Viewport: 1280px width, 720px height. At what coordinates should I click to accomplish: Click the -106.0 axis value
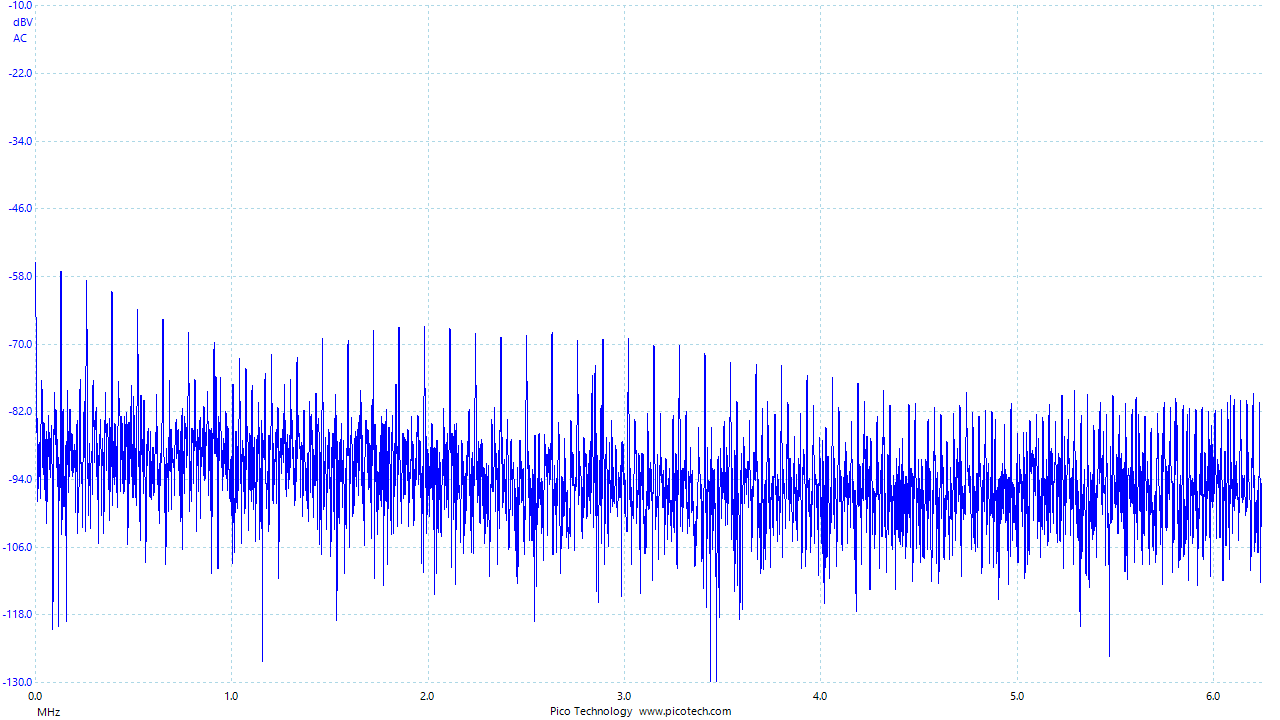tap(18, 547)
